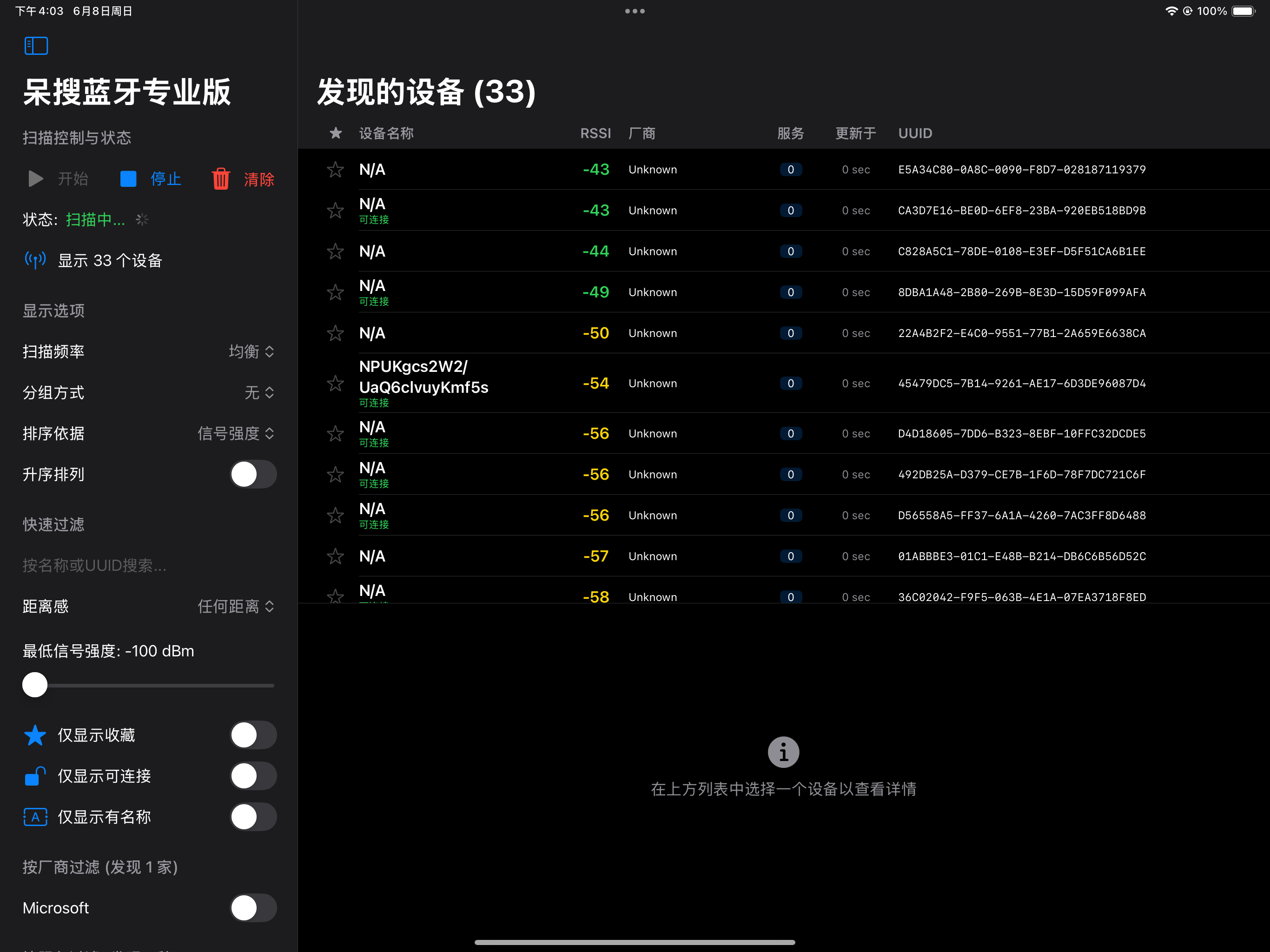1270x952 pixels.
Task: Enable 仅显示收藏 favorites-only switch
Action: pyautogui.click(x=253, y=735)
